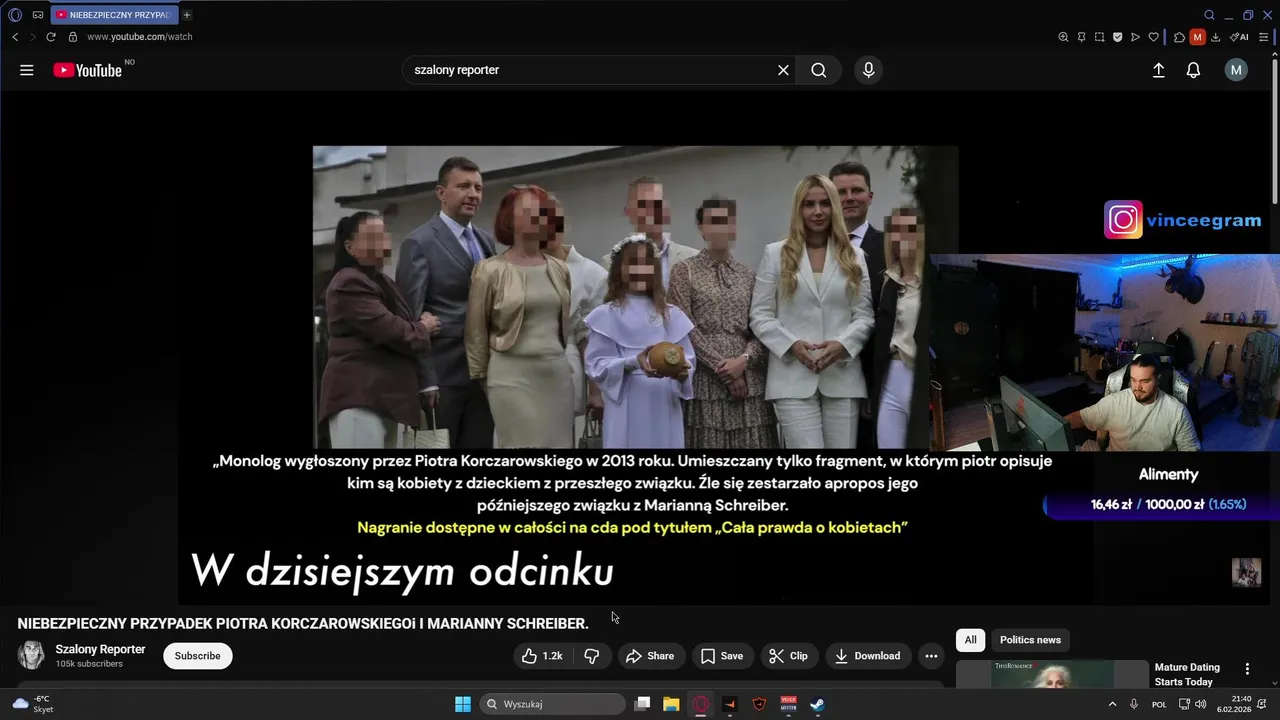Open the ad blocker shield icon
This screenshot has width=1280, height=720.
1117,37
